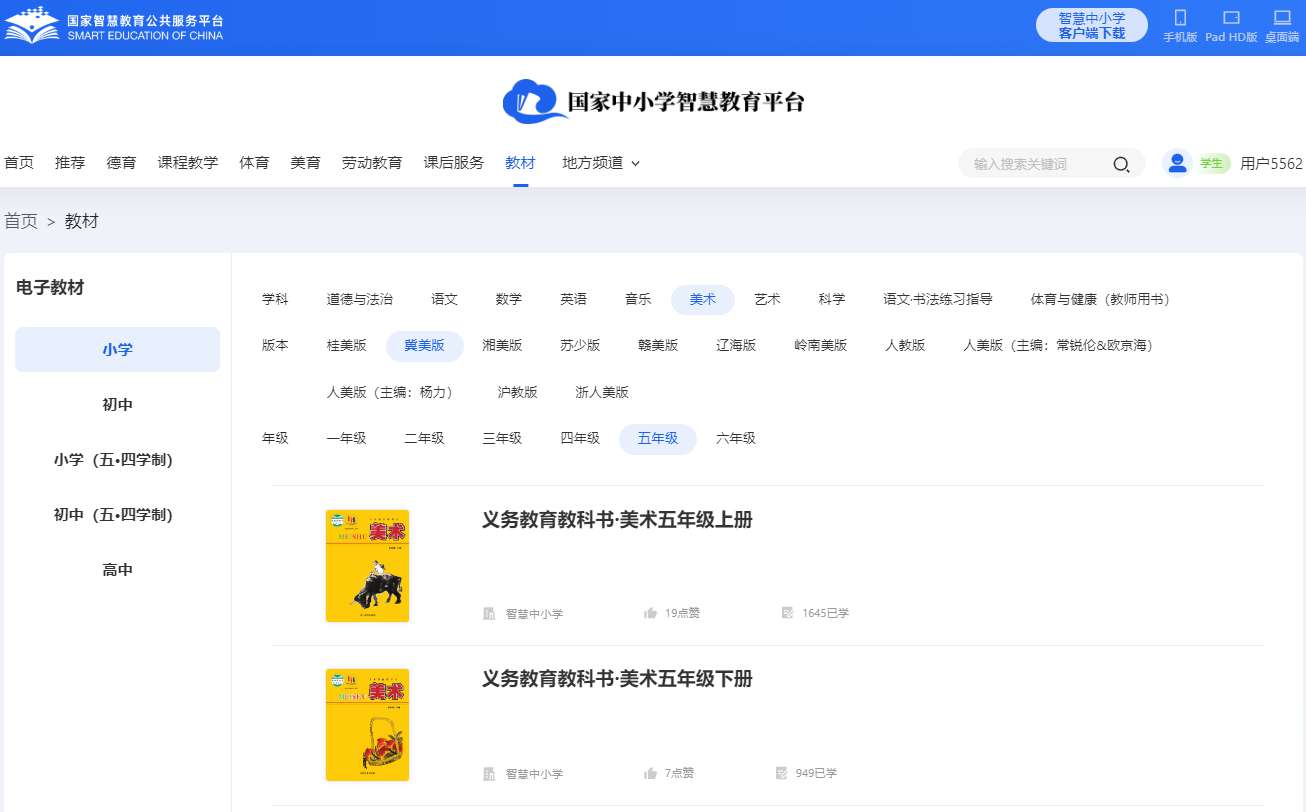This screenshot has height=812, width=1306.
Task: Select the 浙人美版 edition
Action: tap(602, 392)
